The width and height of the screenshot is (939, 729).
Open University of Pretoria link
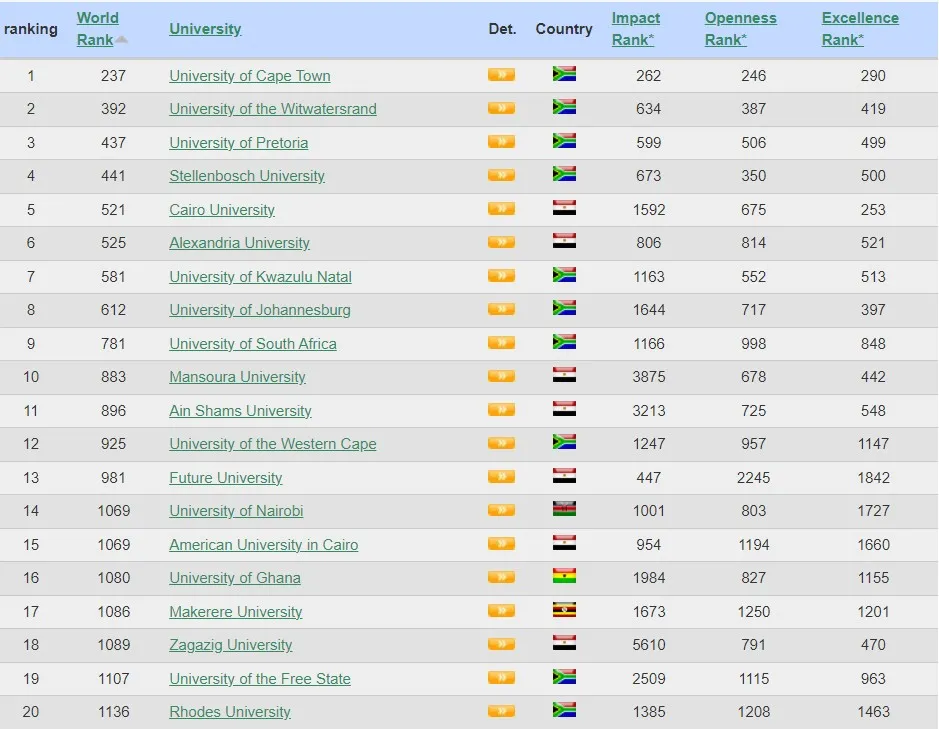238,143
